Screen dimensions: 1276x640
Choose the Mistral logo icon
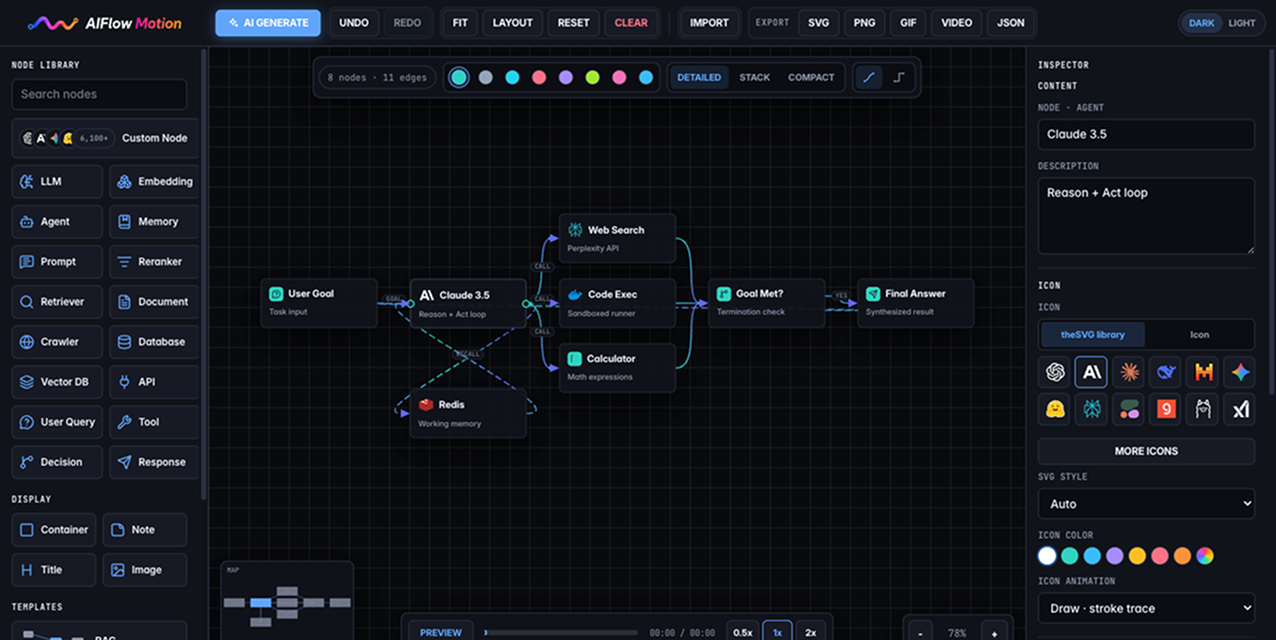coord(1203,372)
